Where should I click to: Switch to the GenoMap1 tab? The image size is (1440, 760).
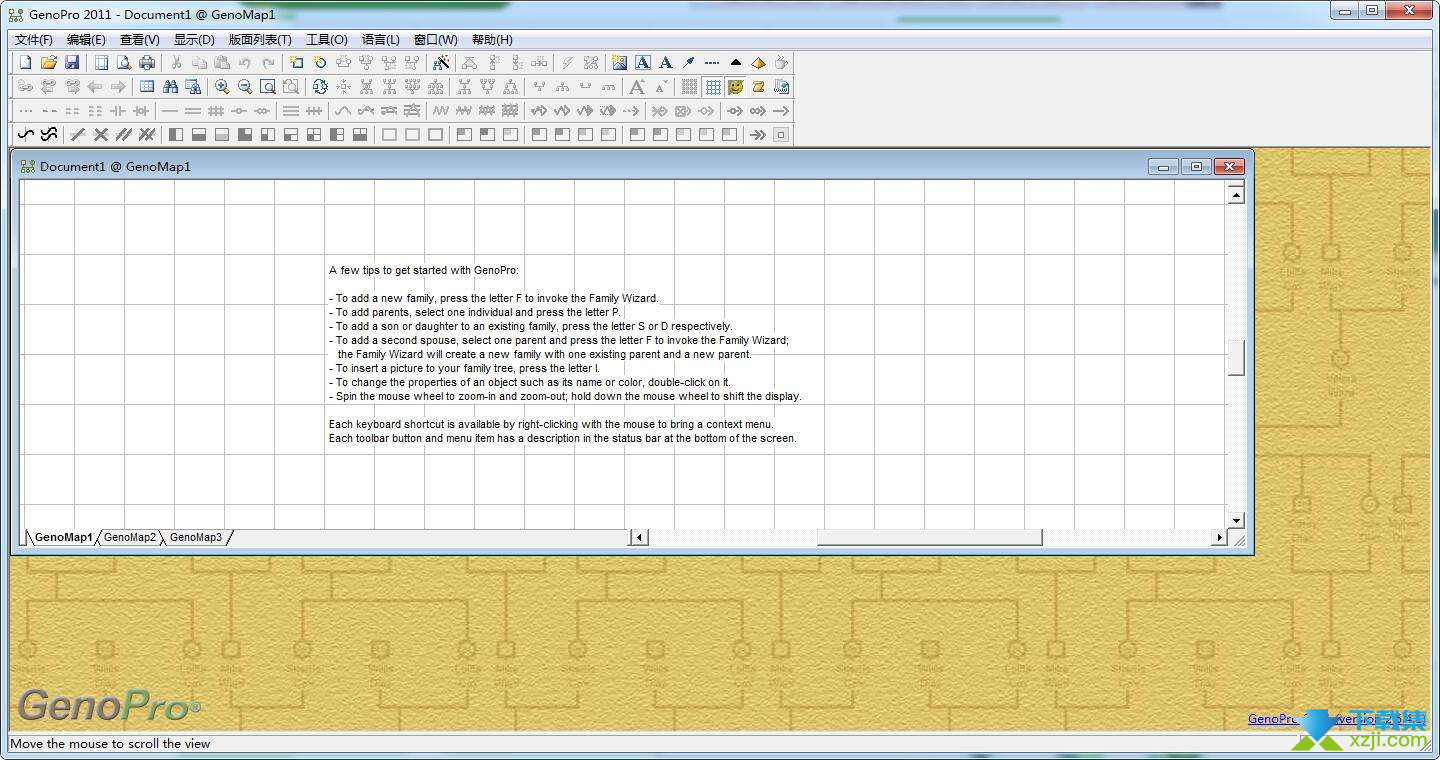click(x=63, y=537)
